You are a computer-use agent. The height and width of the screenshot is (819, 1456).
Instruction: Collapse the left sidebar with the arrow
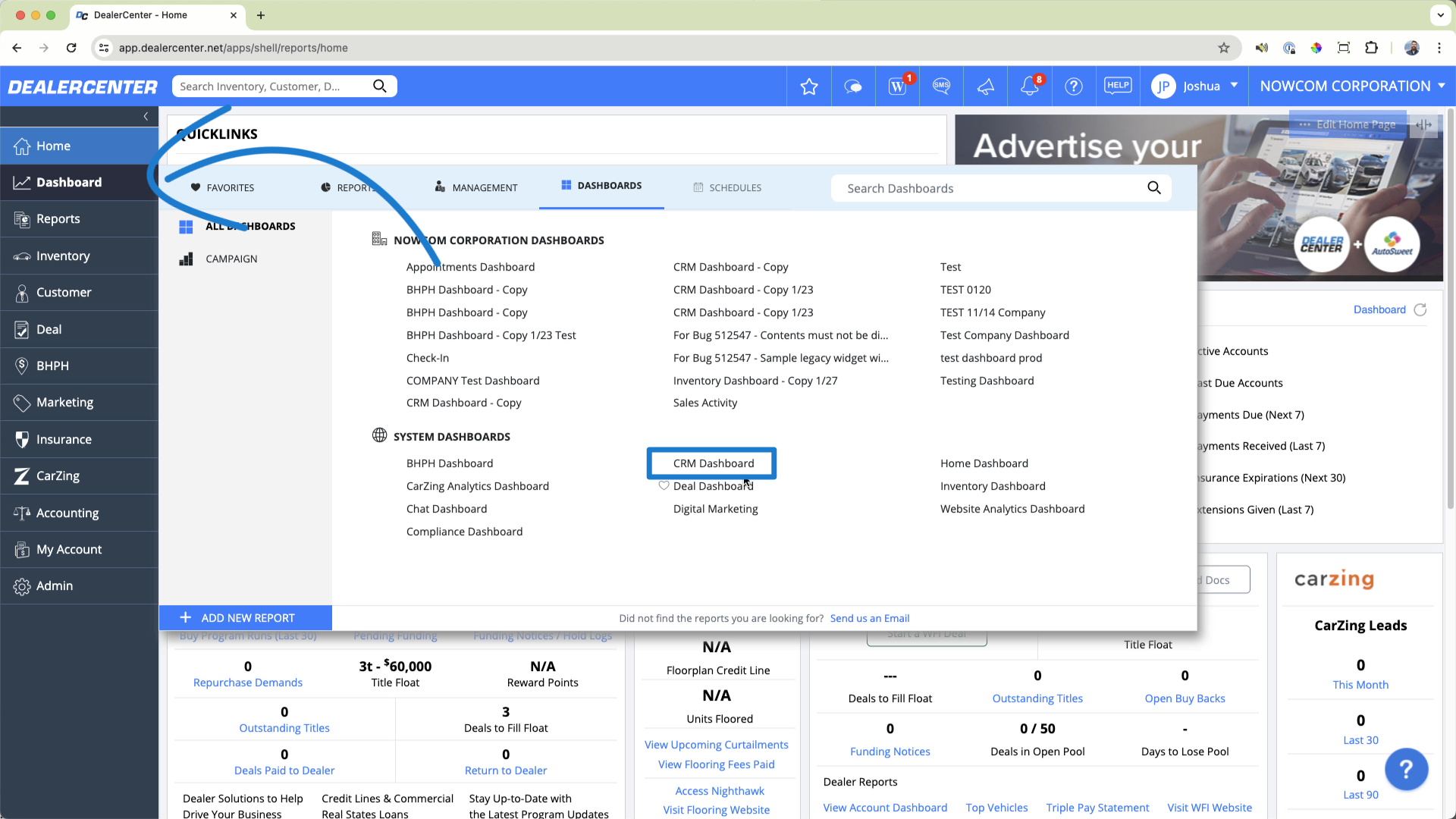[146, 116]
